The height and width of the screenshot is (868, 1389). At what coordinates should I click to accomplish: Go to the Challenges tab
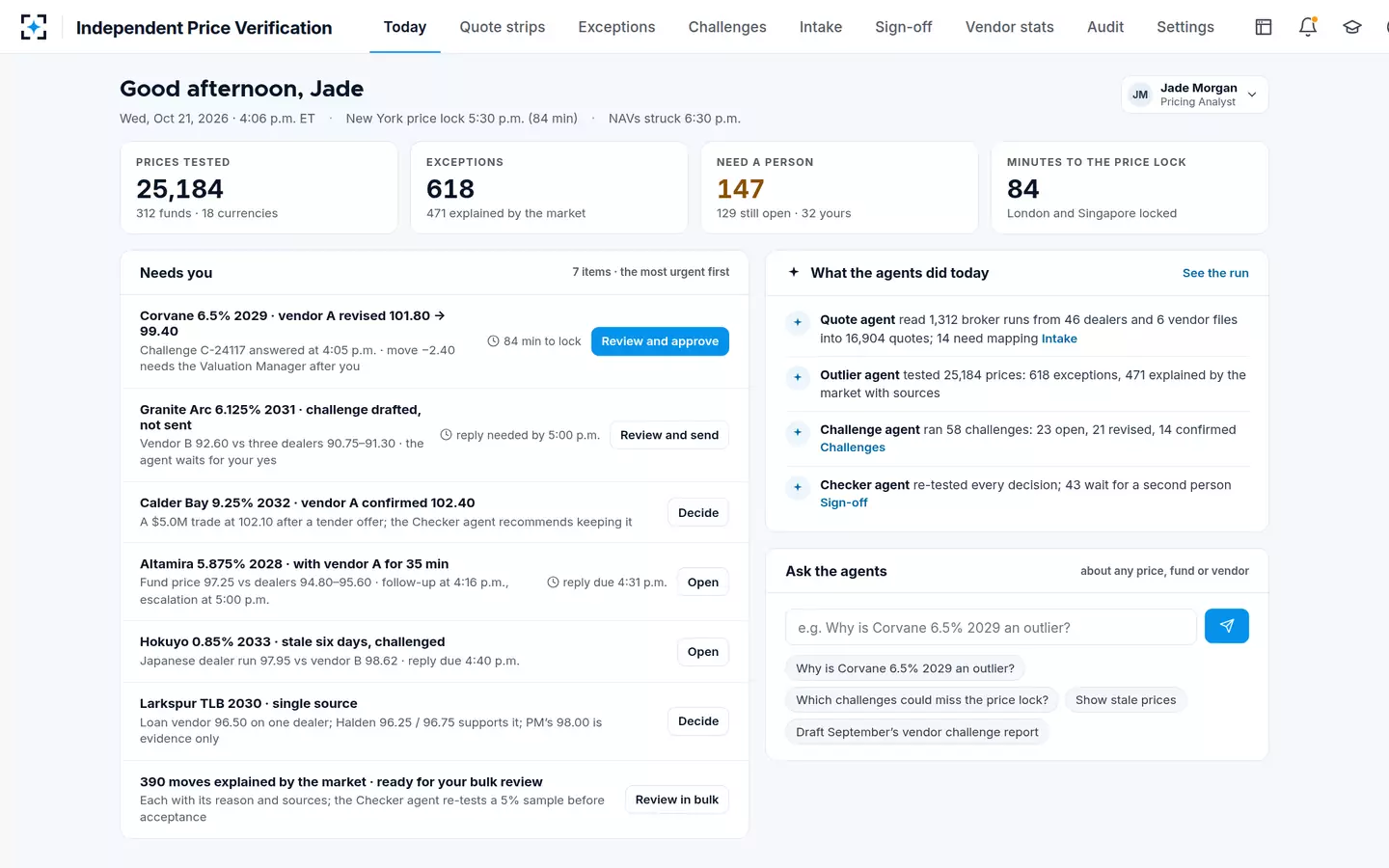(x=727, y=27)
